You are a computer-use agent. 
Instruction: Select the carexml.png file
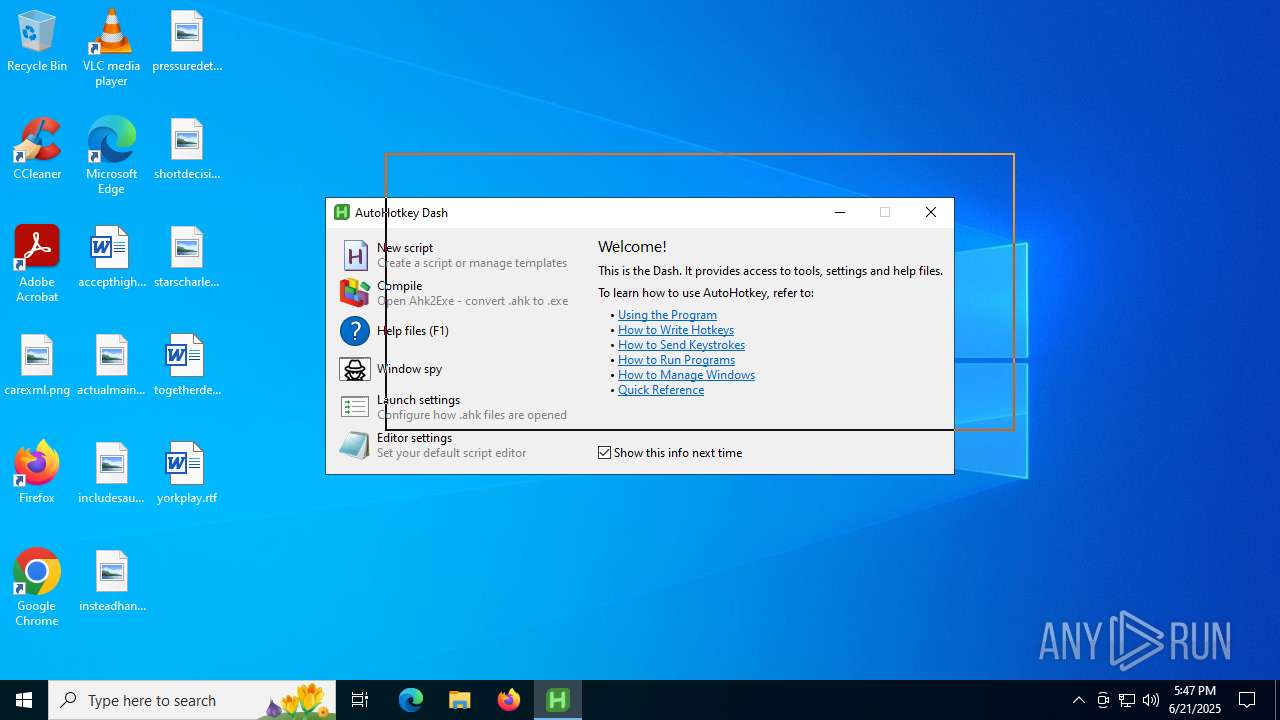point(37,366)
